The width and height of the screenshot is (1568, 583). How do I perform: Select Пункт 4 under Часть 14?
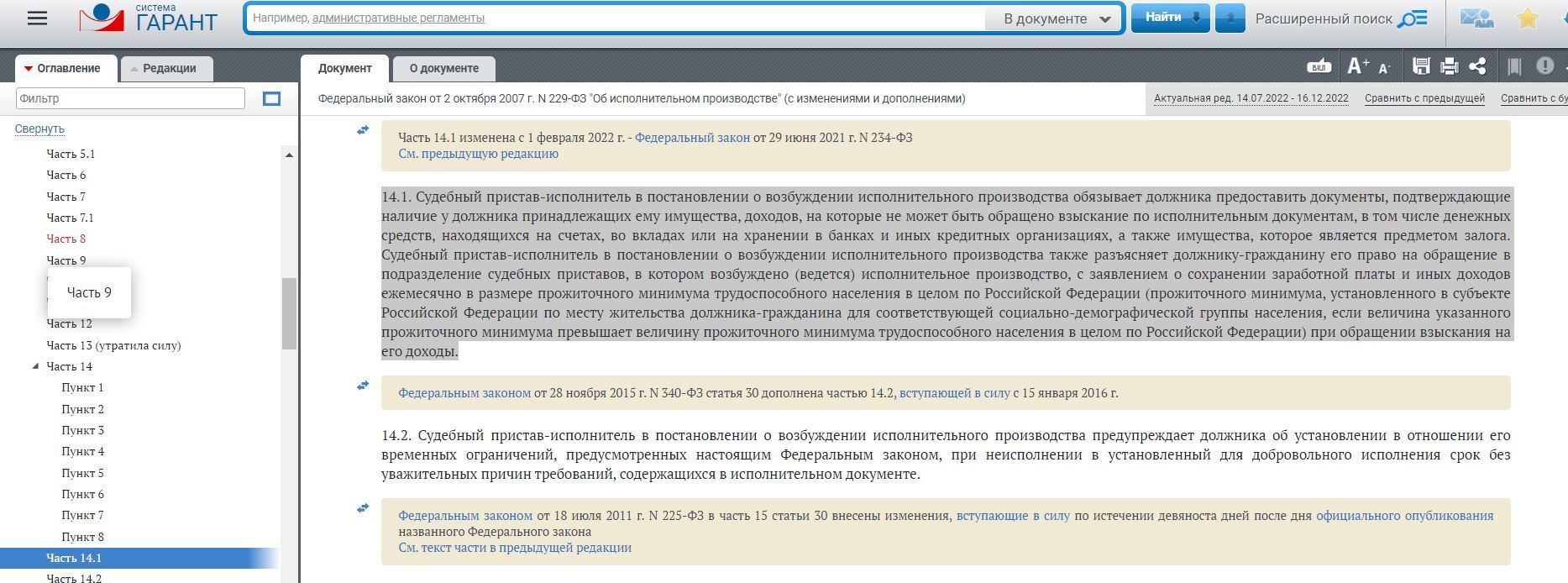[83, 451]
